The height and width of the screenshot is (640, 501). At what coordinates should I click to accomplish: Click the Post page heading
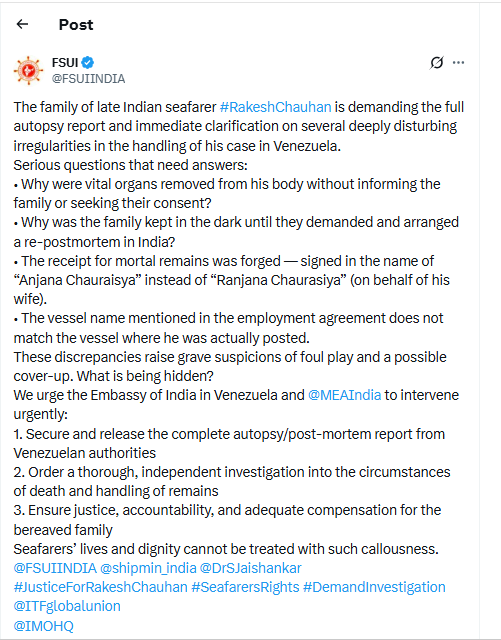76,25
